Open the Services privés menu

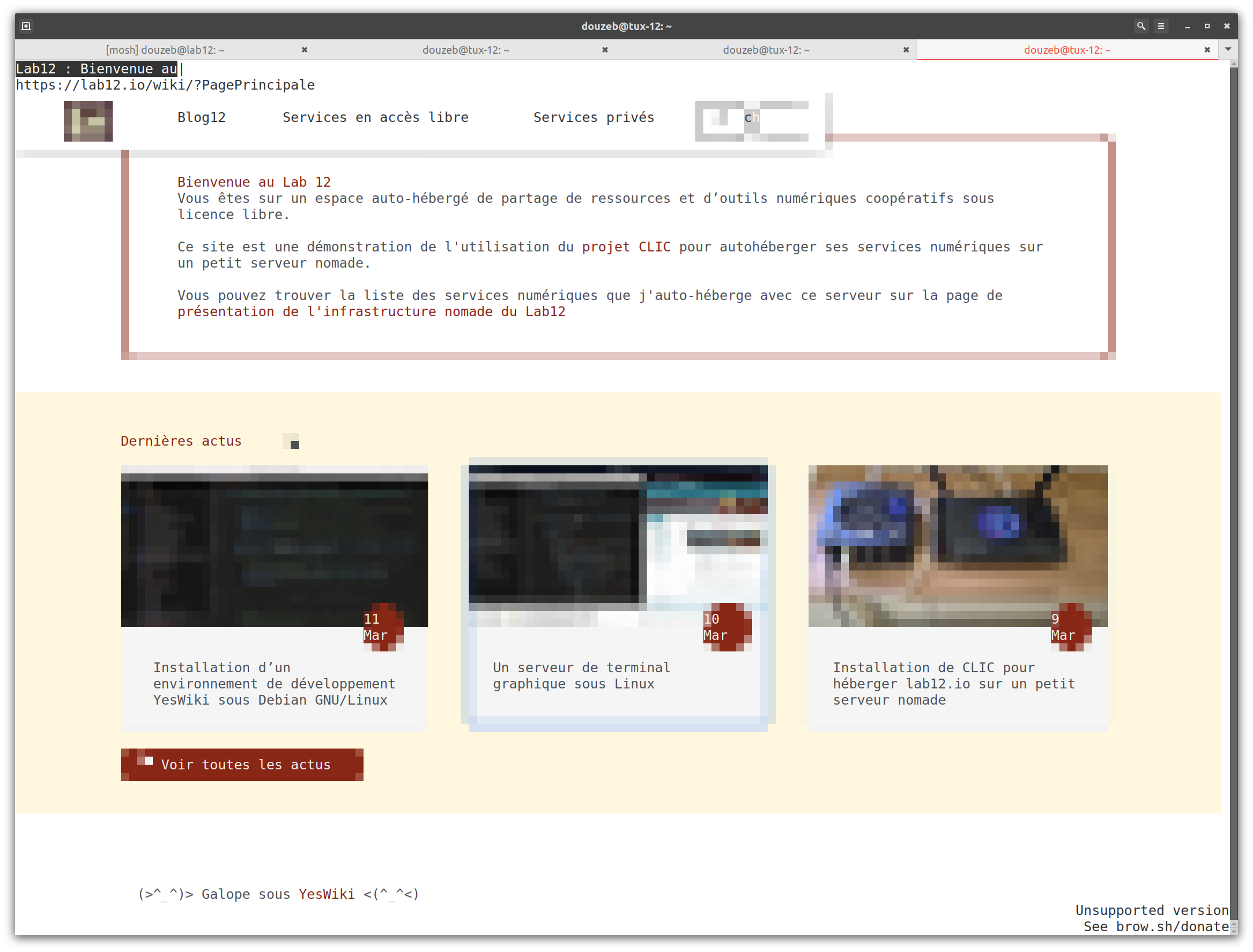coord(593,117)
